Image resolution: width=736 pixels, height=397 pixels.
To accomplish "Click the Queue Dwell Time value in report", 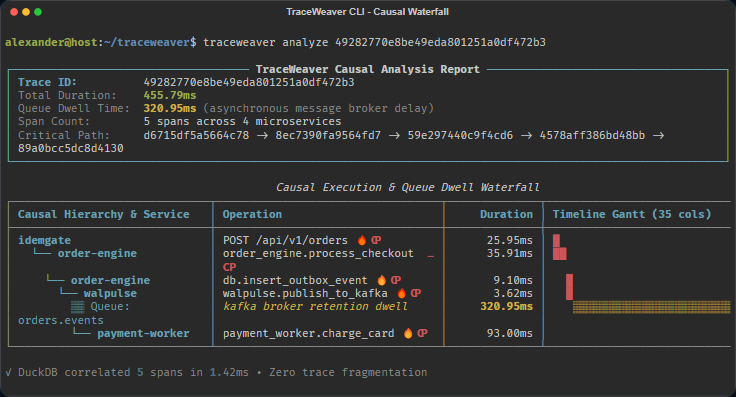I will [169, 108].
